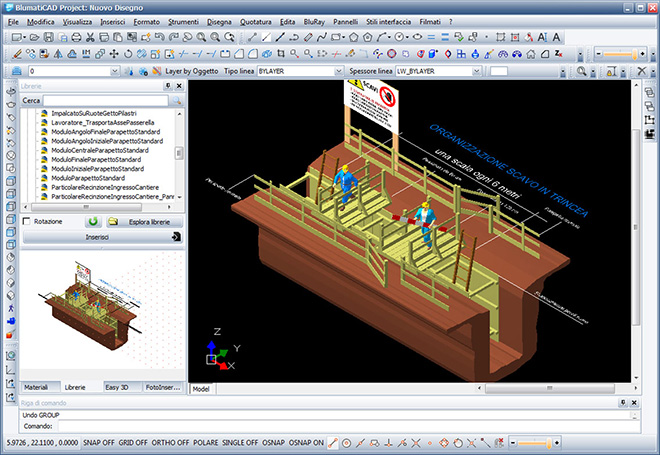Select the Move tool cross-arrows icon
Viewport: 660px width, 455px height.
click(x=112, y=53)
